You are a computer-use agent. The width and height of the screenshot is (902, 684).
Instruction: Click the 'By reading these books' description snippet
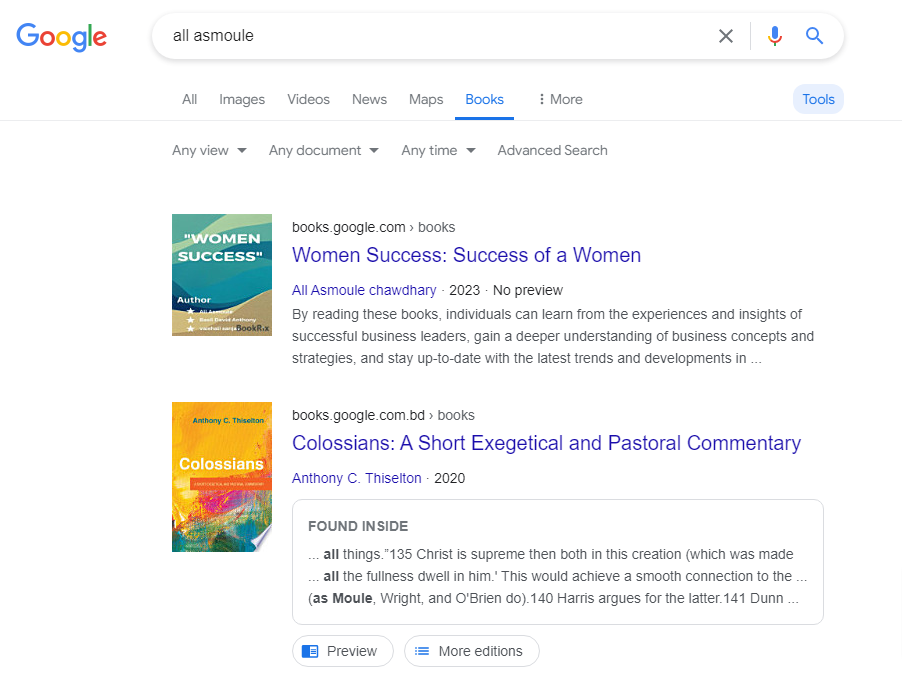click(x=553, y=336)
